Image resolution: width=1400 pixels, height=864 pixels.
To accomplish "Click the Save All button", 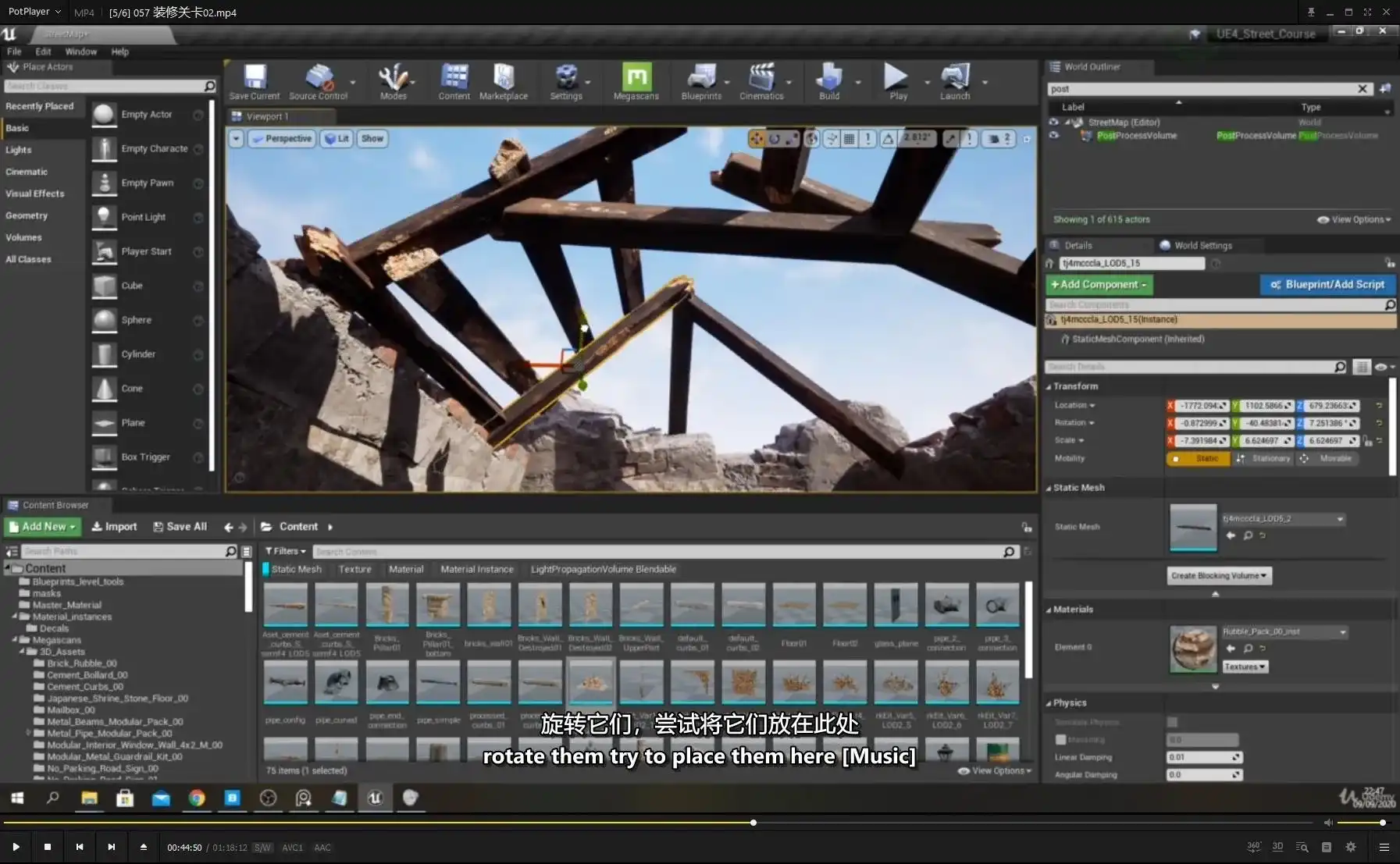I will tap(180, 527).
